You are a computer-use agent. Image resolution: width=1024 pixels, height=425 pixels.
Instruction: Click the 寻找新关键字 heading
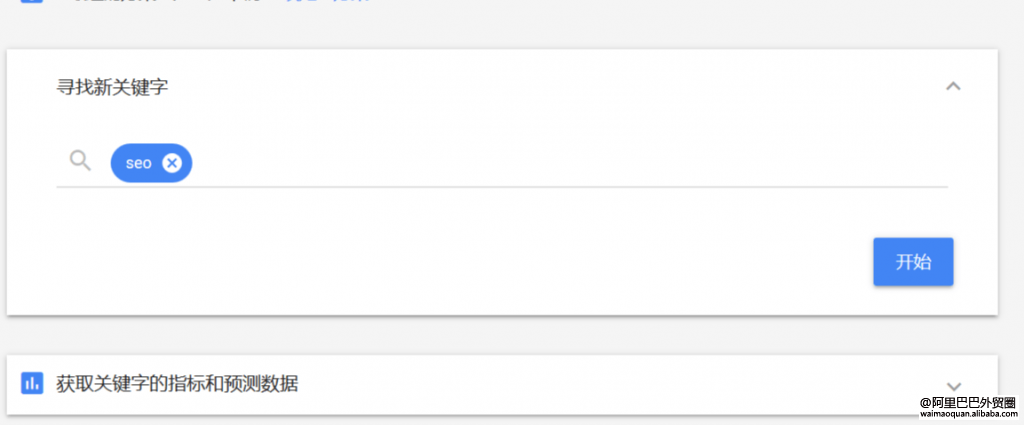[x=112, y=87]
